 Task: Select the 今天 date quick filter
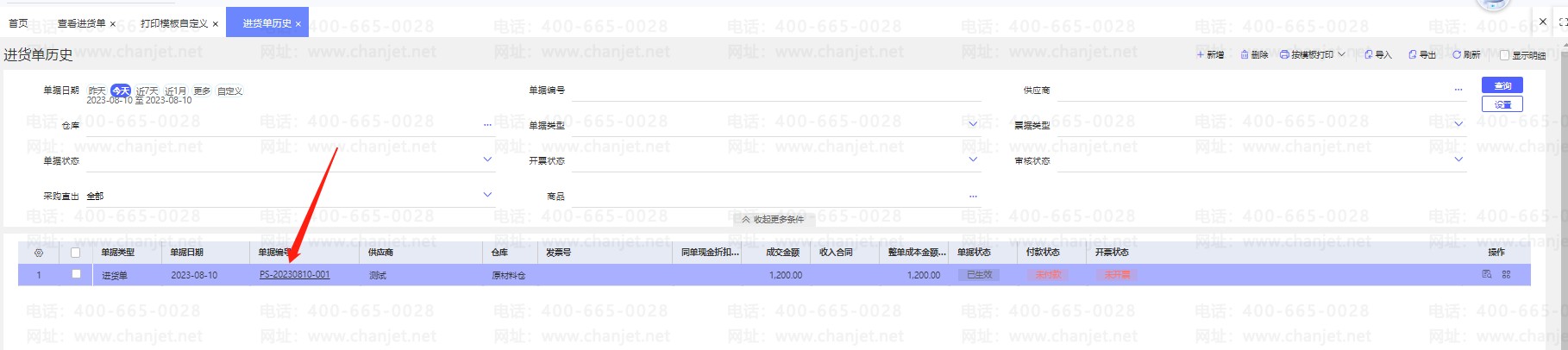click(x=121, y=91)
